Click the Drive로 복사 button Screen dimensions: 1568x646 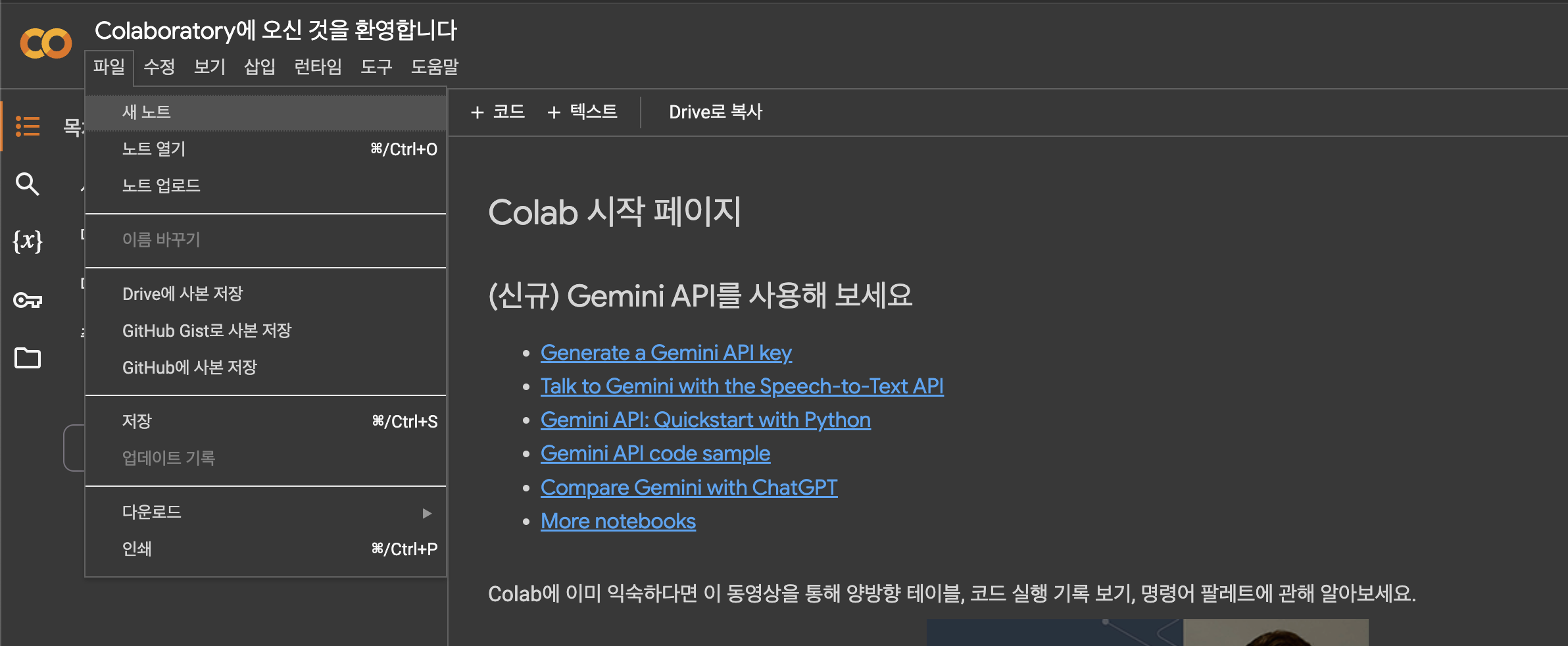click(716, 112)
